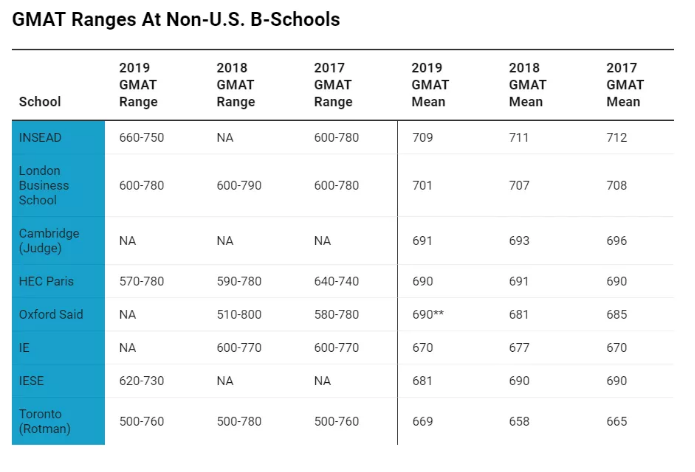The width and height of the screenshot is (695, 472).
Task: Select INSEAD's 660-750 range cell
Action: pyautogui.click(x=141, y=138)
